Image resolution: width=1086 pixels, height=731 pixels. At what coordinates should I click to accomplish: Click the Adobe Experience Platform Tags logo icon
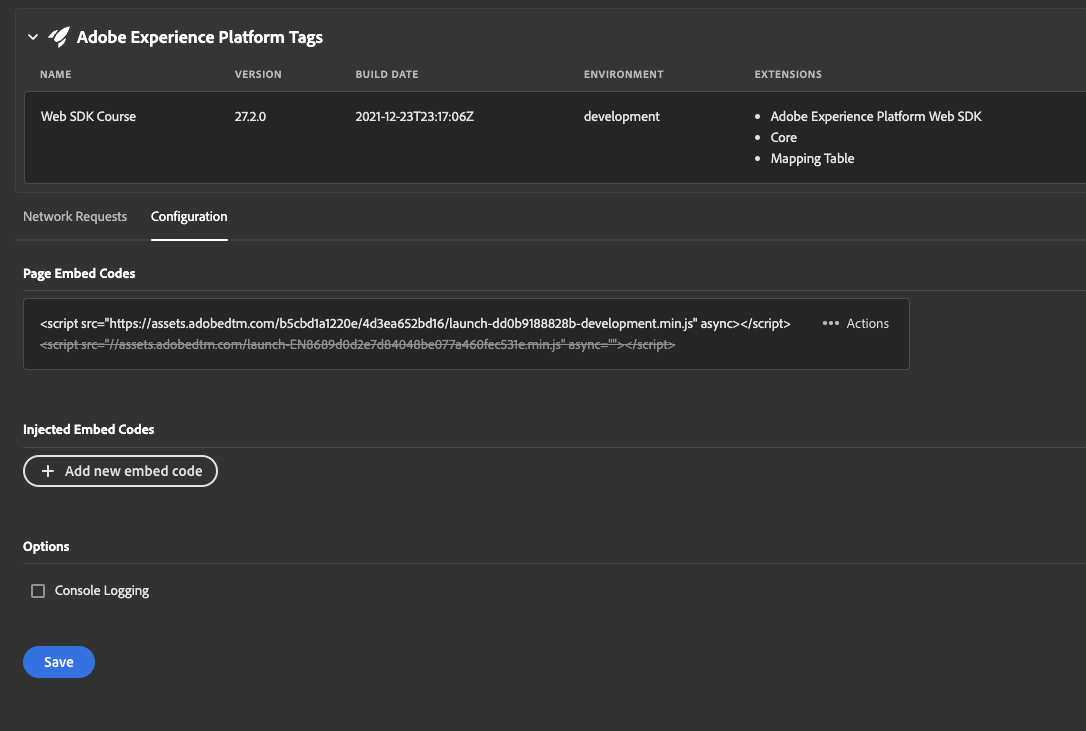60,36
